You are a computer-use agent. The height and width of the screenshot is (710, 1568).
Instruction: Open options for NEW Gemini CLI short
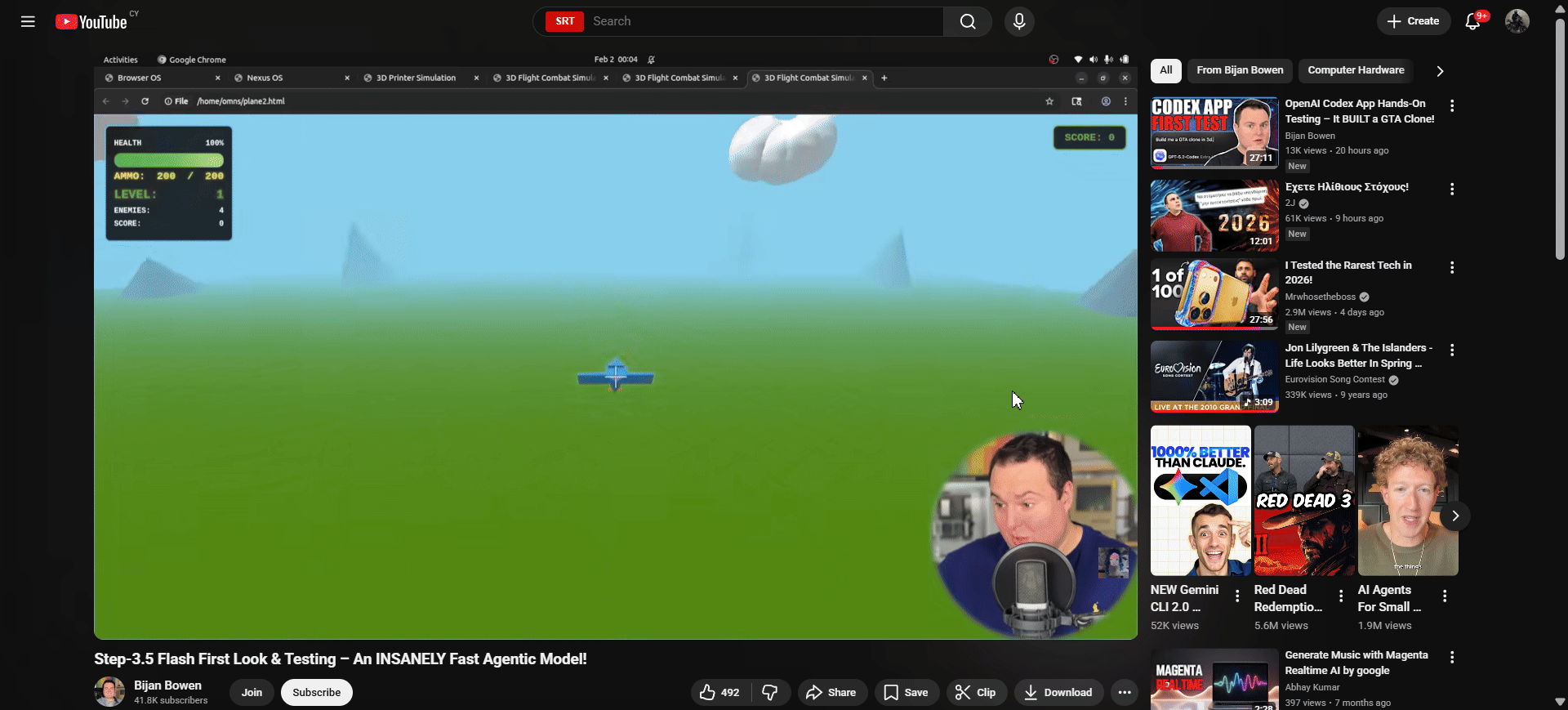[x=1237, y=596]
